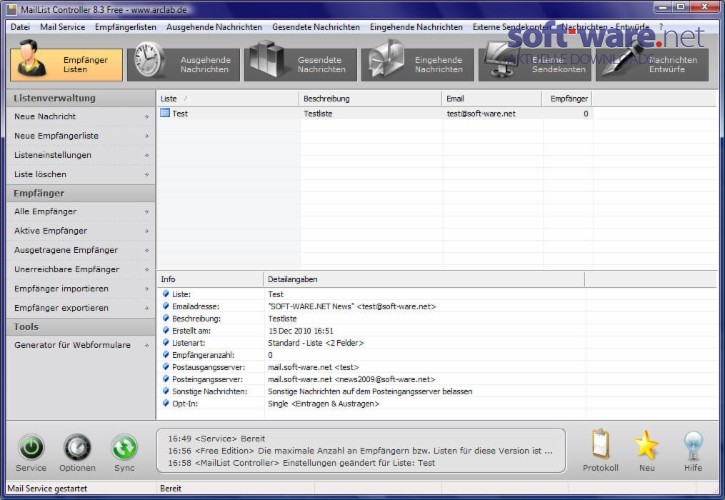Open Eingehende Nachrichten mailbox toolbar button
Viewport: 725px width, 500px height.
[418, 64]
